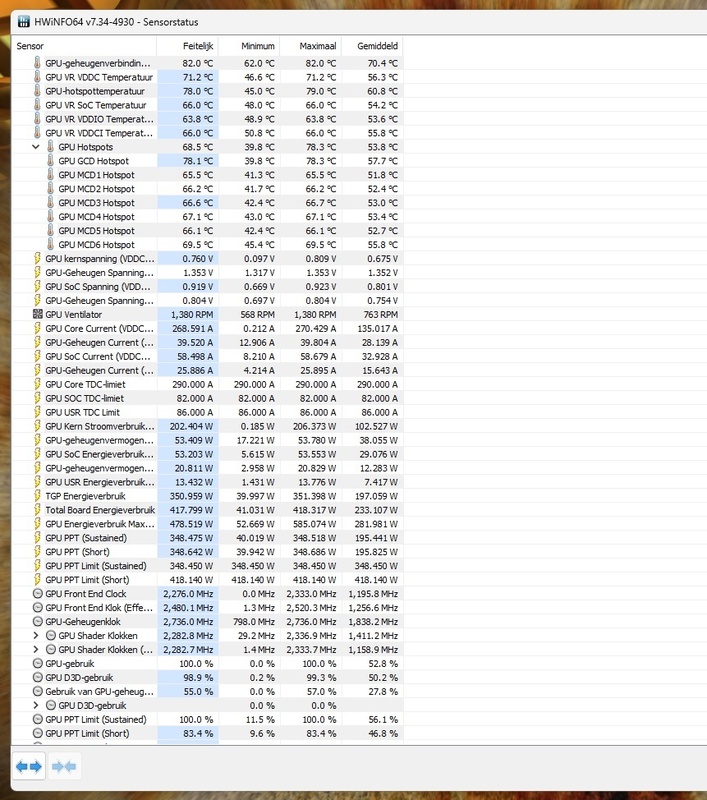Expand the first GPU Shader Klokken group
The image size is (707, 800).
[x=36, y=636]
